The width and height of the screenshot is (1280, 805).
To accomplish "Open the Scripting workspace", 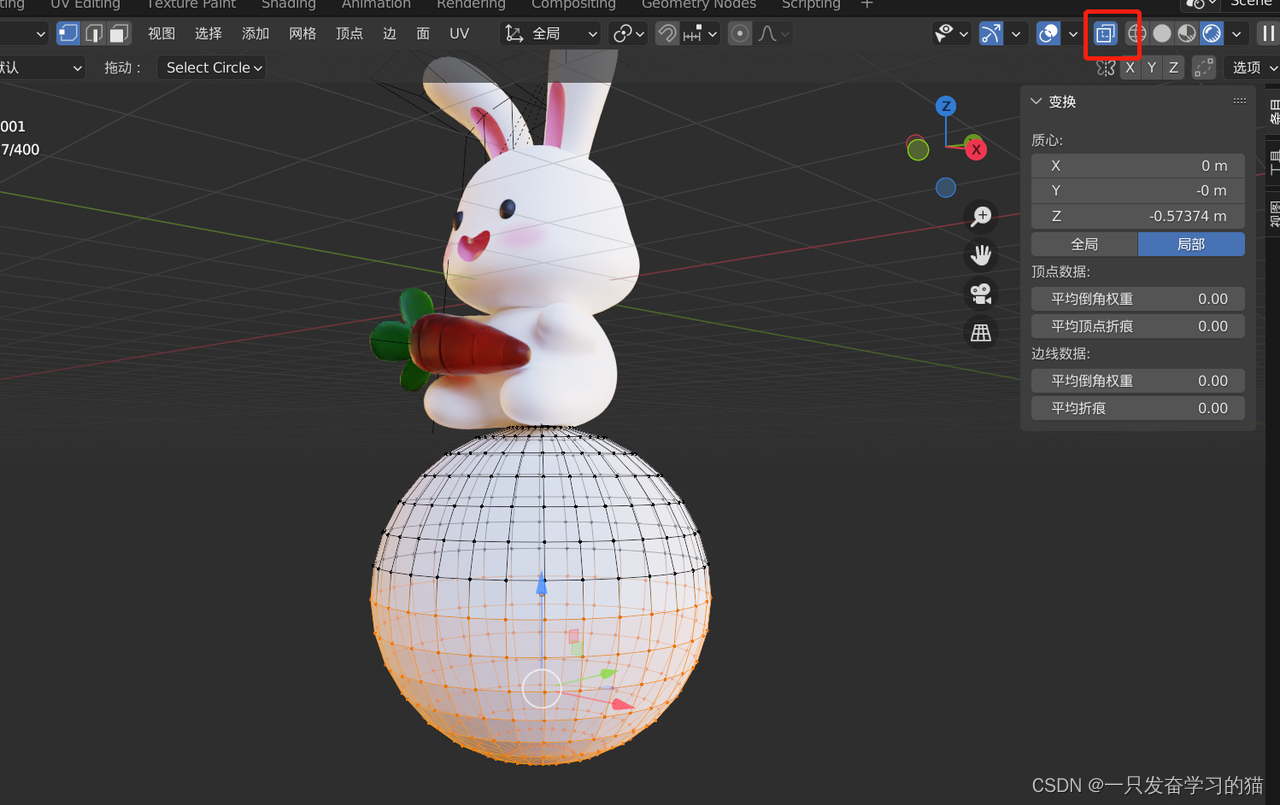I will pyautogui.click(x=811, y=5).
